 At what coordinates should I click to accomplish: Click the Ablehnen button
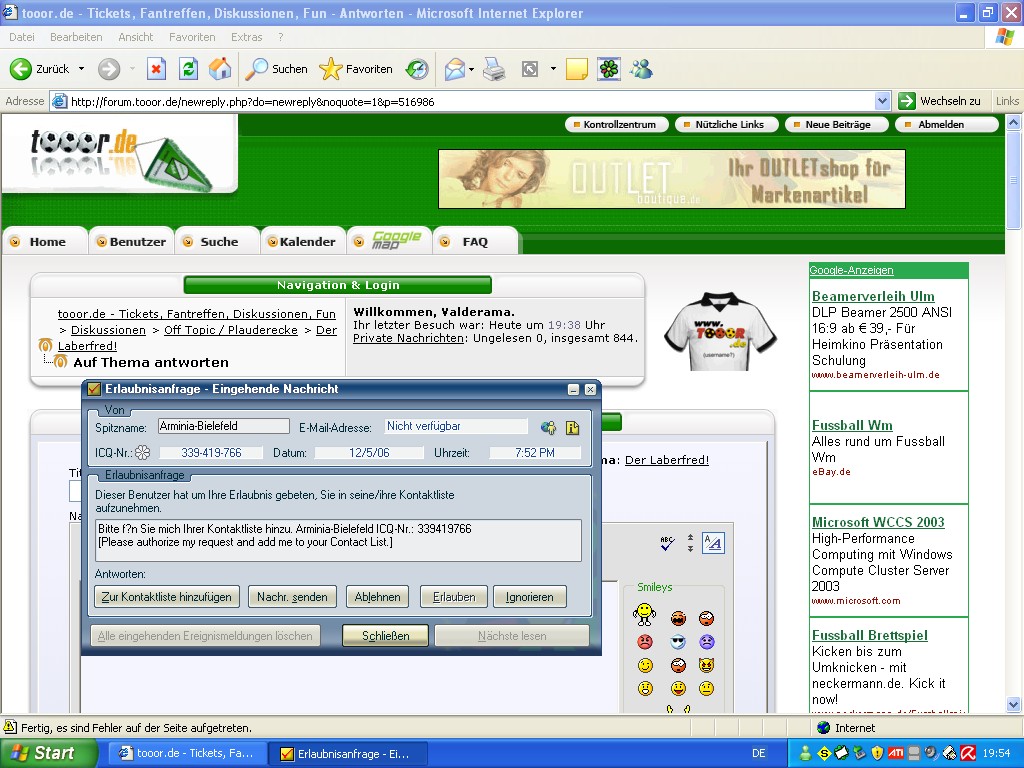click(377, 597)
